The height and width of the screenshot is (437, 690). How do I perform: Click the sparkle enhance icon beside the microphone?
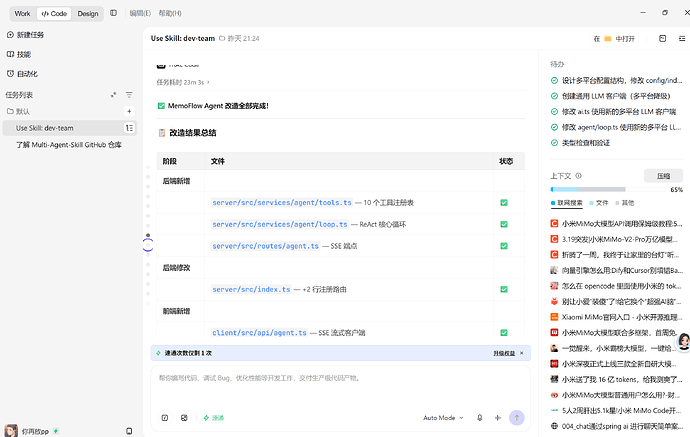coord(498,418)
